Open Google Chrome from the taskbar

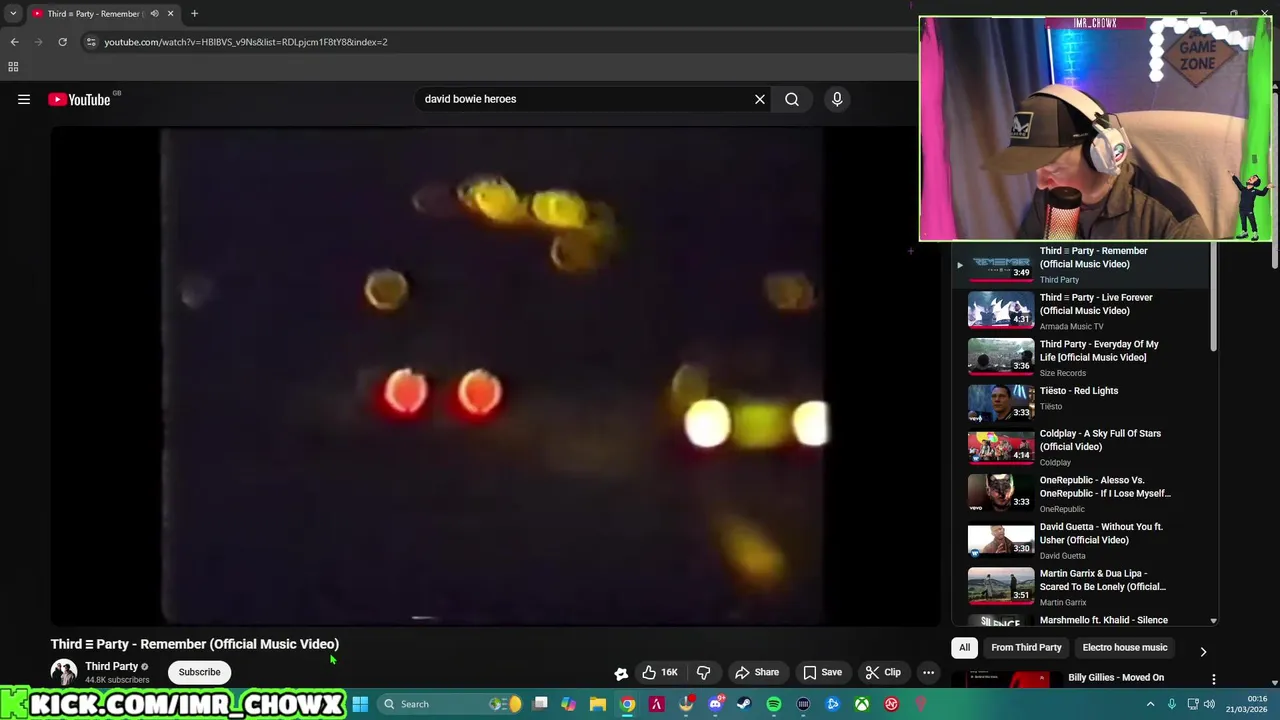[627, 704]
